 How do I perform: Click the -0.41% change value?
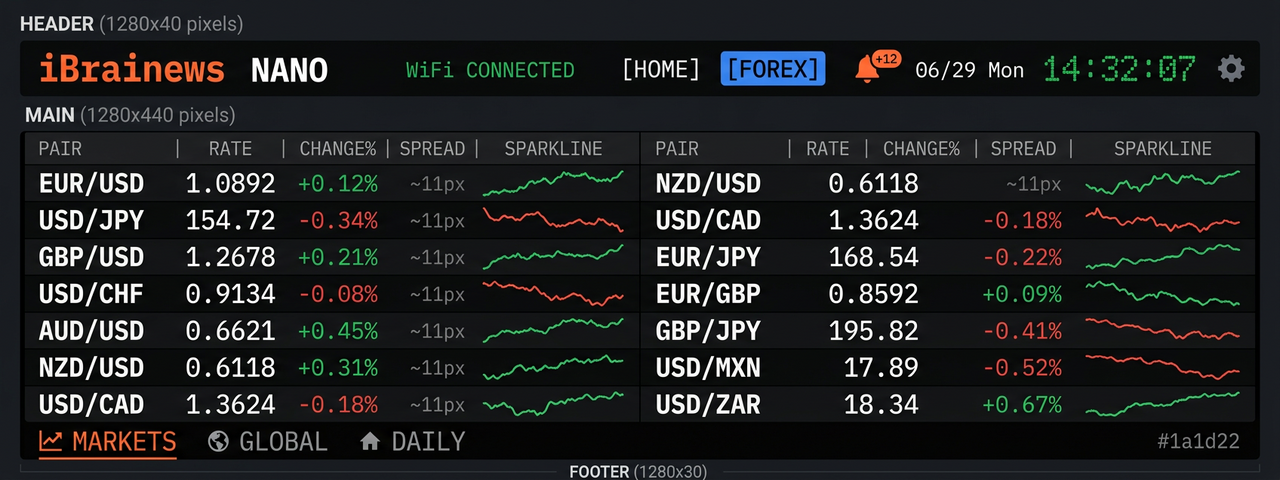point(1022,331)
